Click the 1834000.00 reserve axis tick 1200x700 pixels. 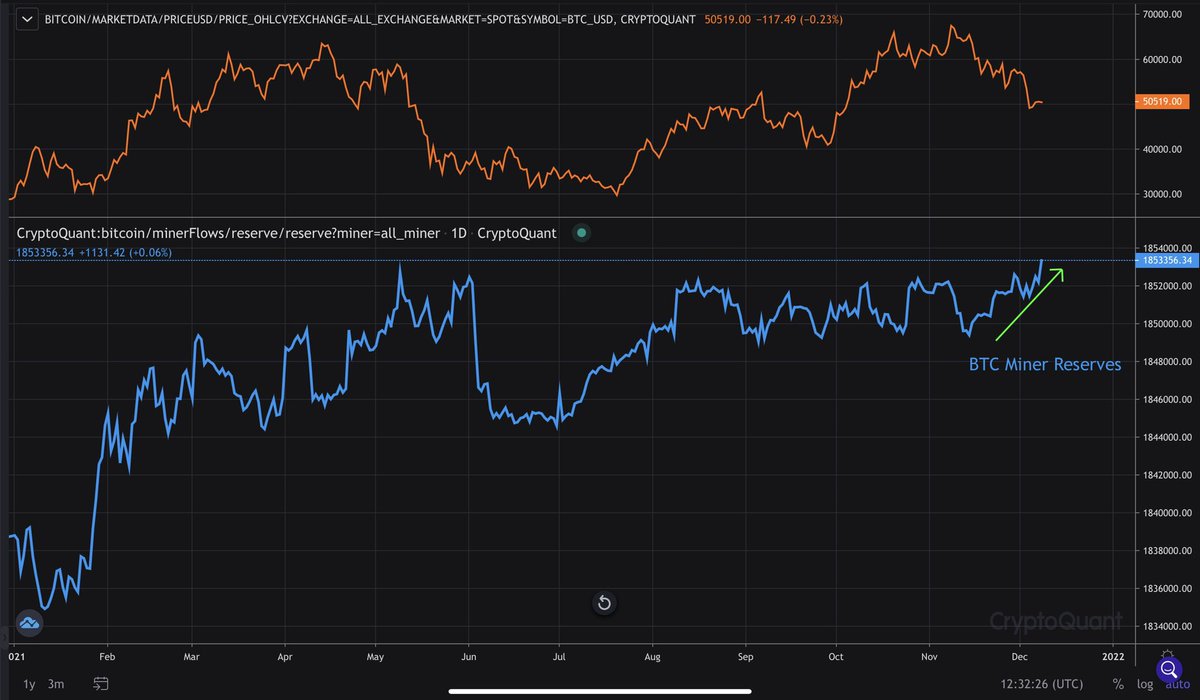click(x=1166, y=627)
